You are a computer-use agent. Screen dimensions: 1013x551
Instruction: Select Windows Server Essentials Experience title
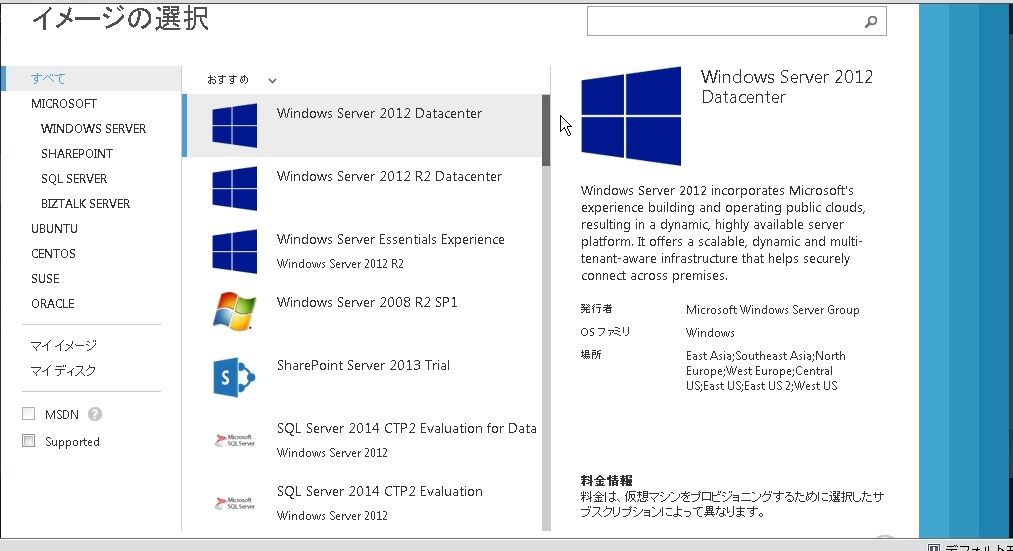(x=391, y=239)
